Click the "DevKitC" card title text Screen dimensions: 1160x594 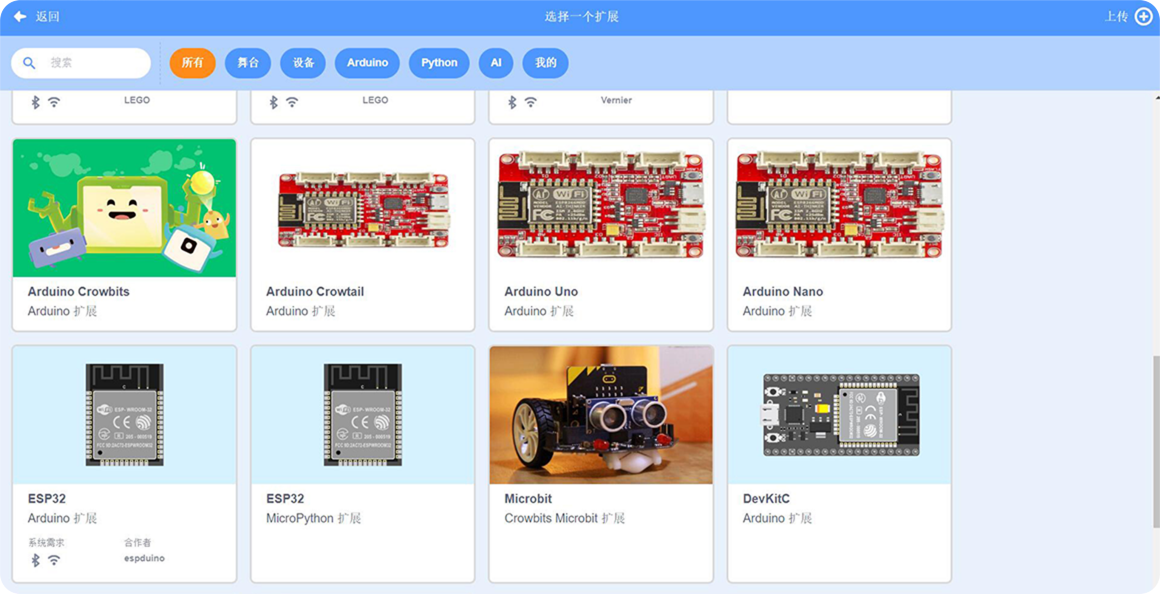click(x=766, y=499)
